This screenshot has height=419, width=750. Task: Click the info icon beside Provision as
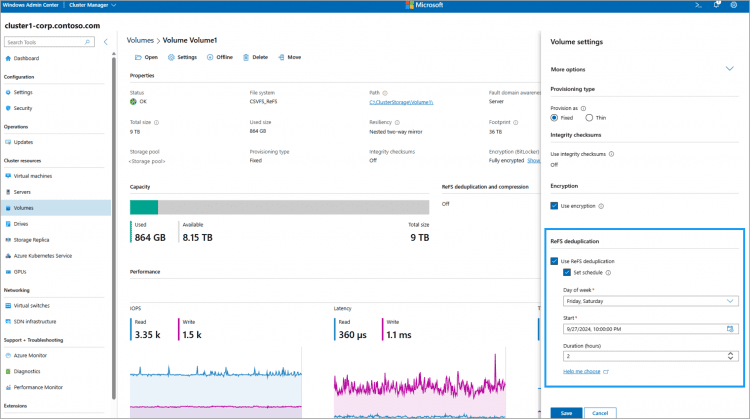click(583, 109)
